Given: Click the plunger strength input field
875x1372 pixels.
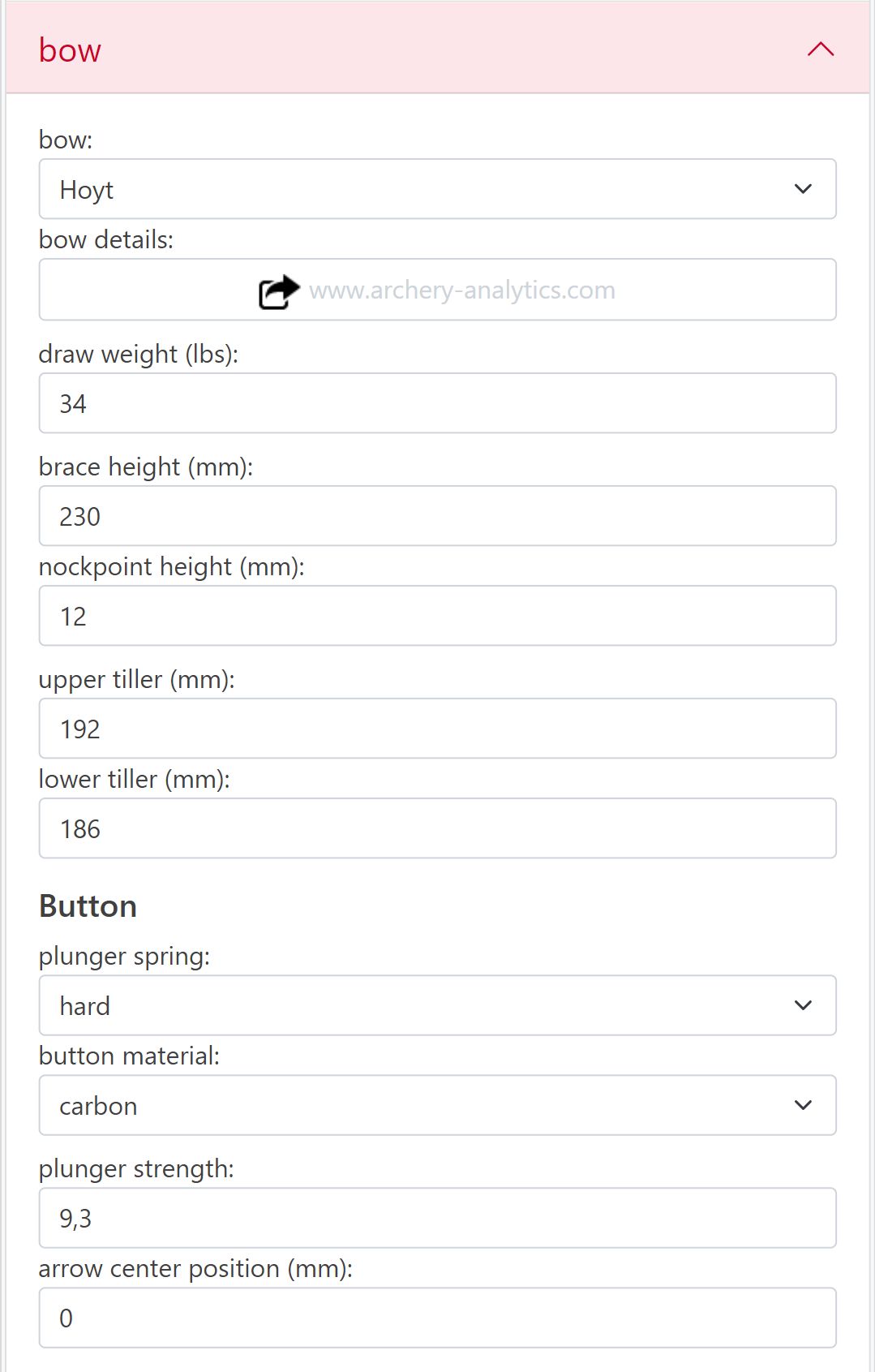Looking at the screenshot, I should coord(437,1218).
